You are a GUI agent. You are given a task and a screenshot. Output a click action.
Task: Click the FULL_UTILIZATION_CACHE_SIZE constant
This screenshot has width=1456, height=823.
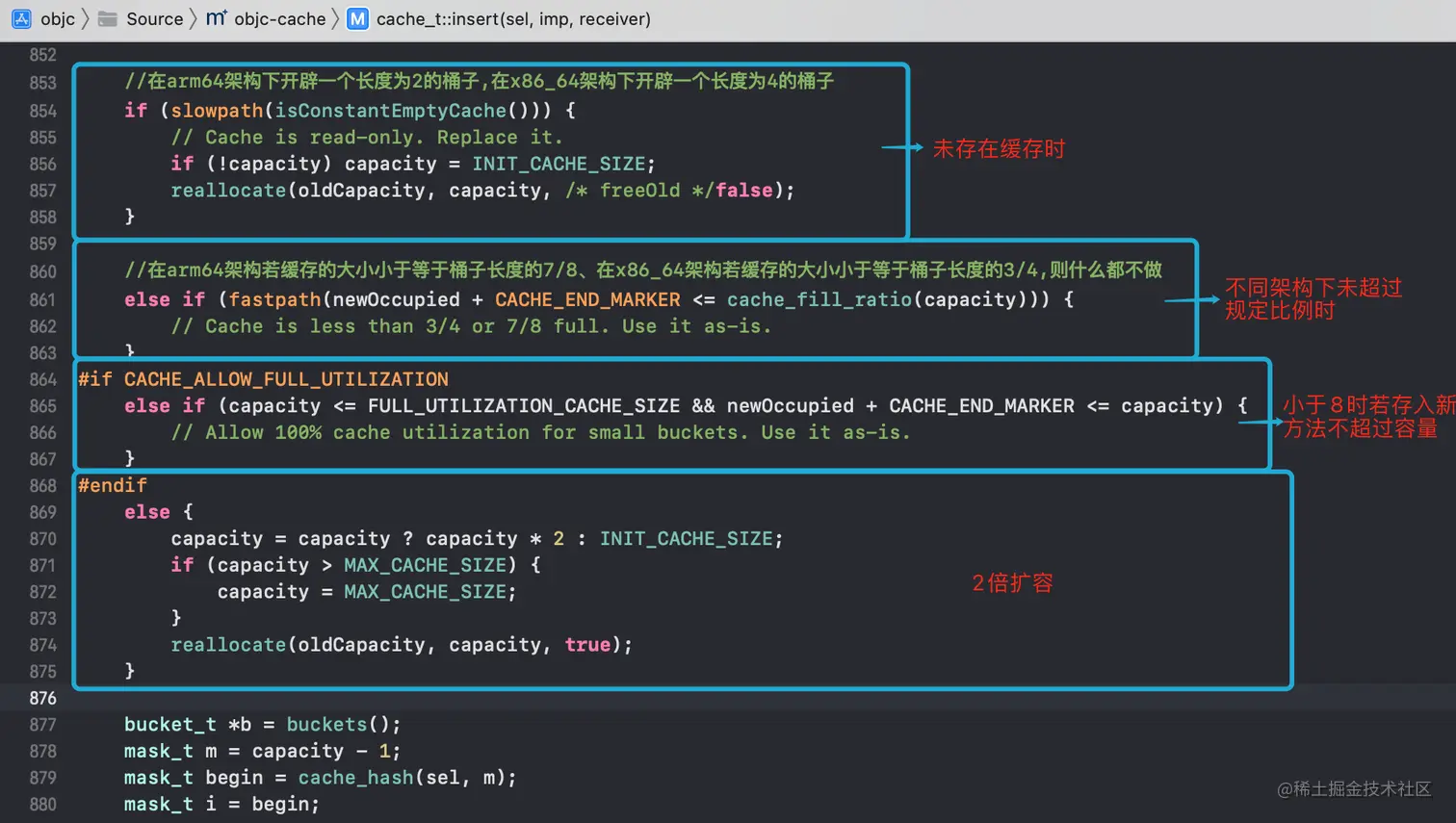tap(524, 406)
